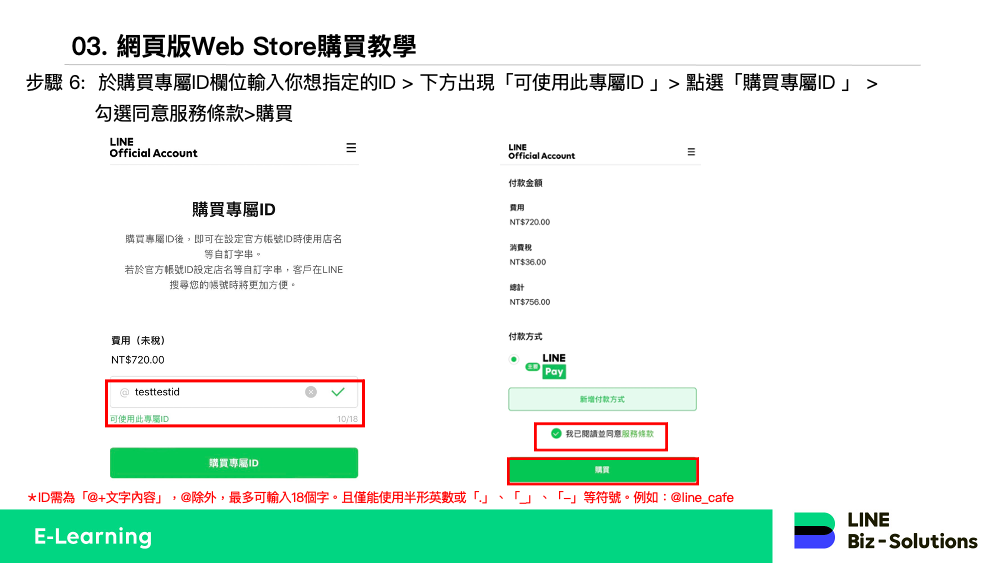Open the hamburger menu on the left screen
This screenshot has width=1000, height=563.
(351, 148)
